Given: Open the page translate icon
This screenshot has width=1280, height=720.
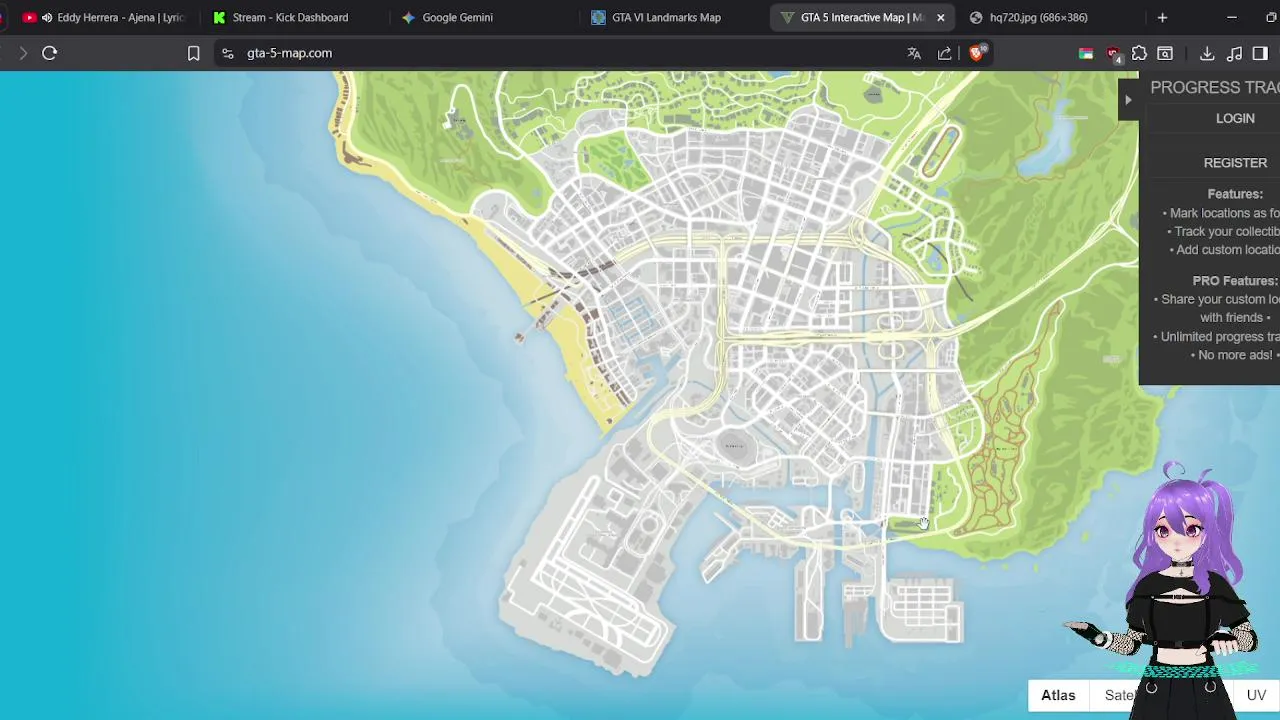Looking at the screenshot, I should 914,53.
